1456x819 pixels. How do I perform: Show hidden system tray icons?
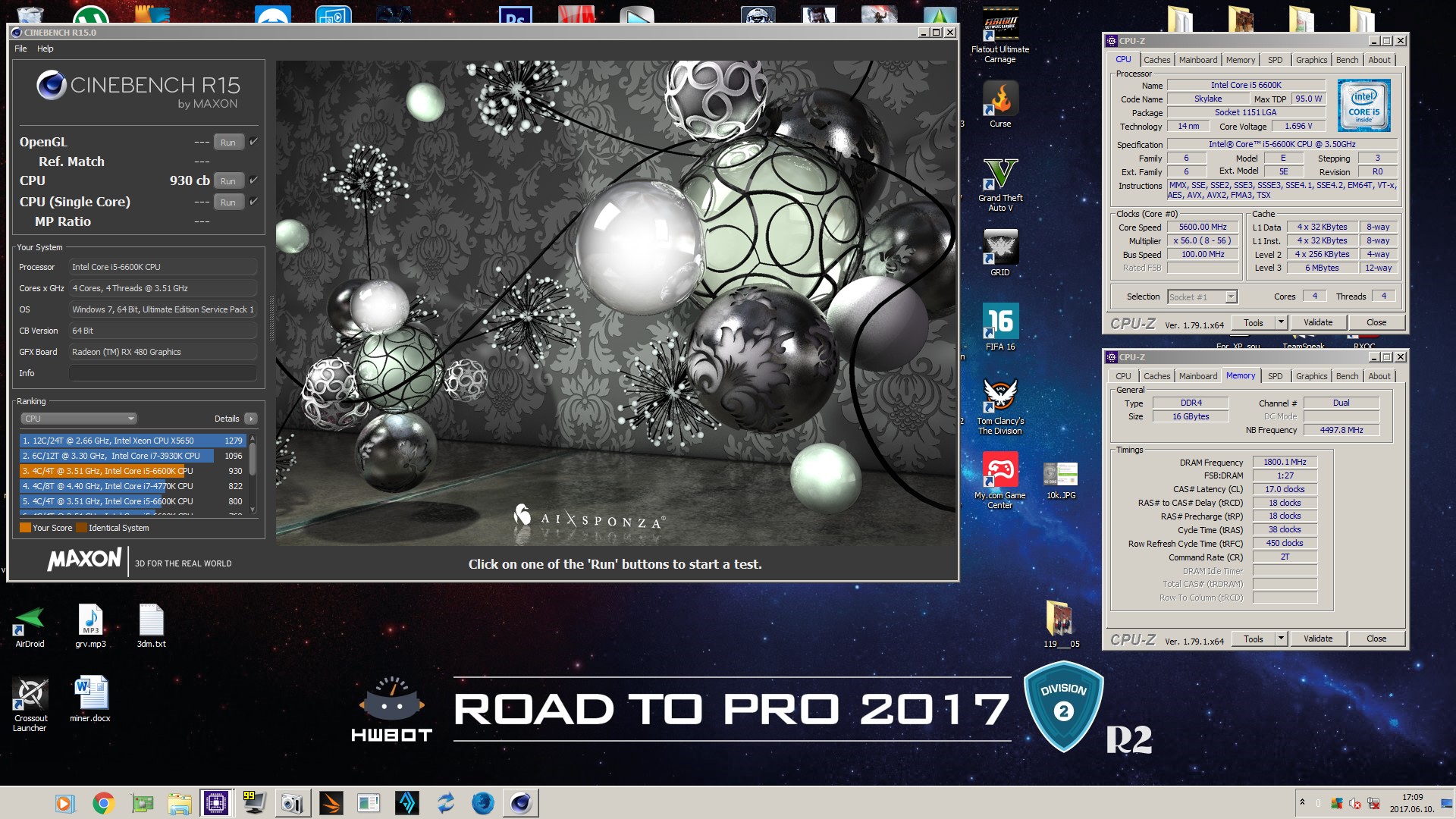pyautogui.click(x=1302, y=803)
